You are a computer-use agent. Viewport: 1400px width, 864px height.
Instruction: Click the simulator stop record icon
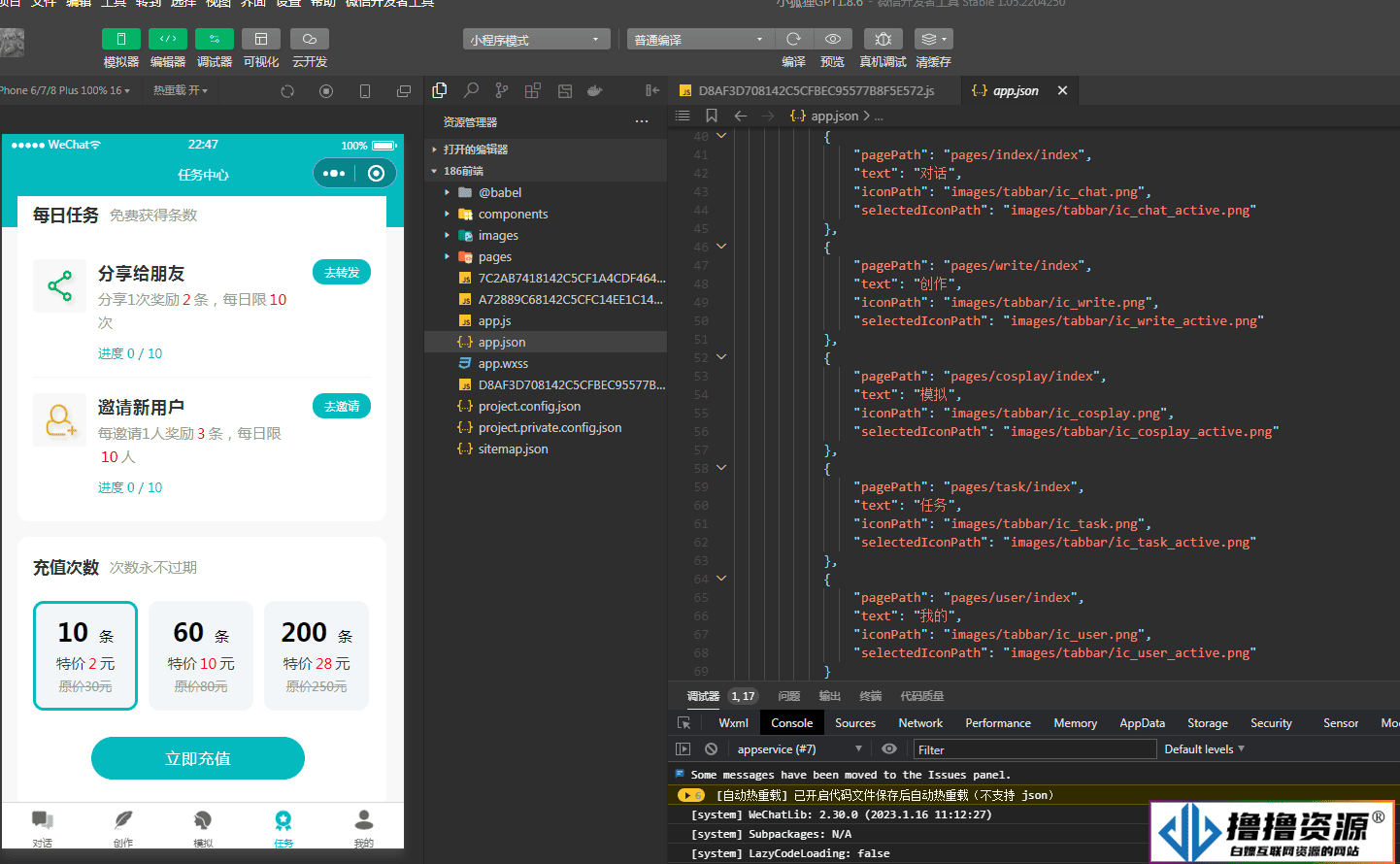pyautogui.click(x=326, y=91)
